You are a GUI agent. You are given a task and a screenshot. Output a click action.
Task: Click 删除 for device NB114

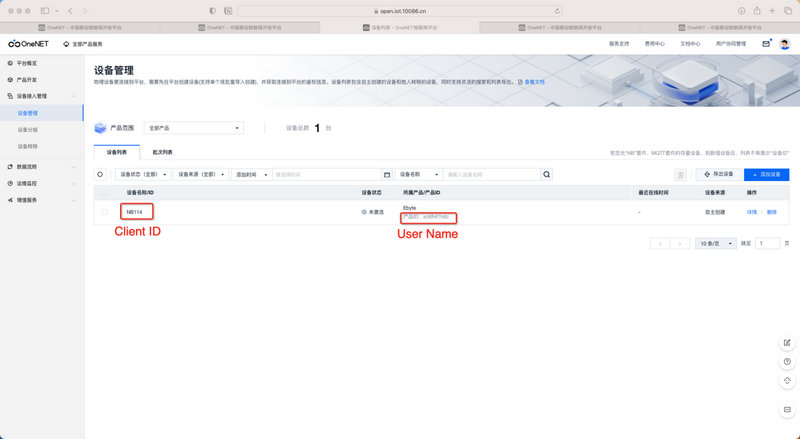tap(771, 212)
